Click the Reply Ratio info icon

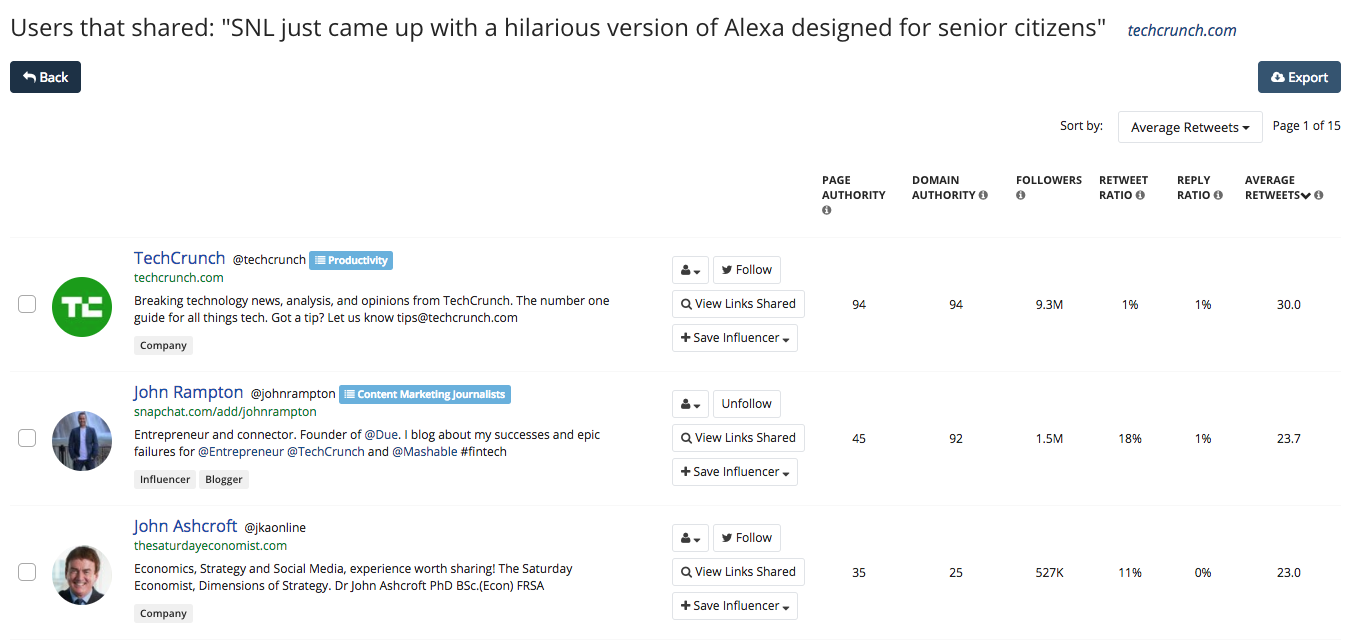1218,195
